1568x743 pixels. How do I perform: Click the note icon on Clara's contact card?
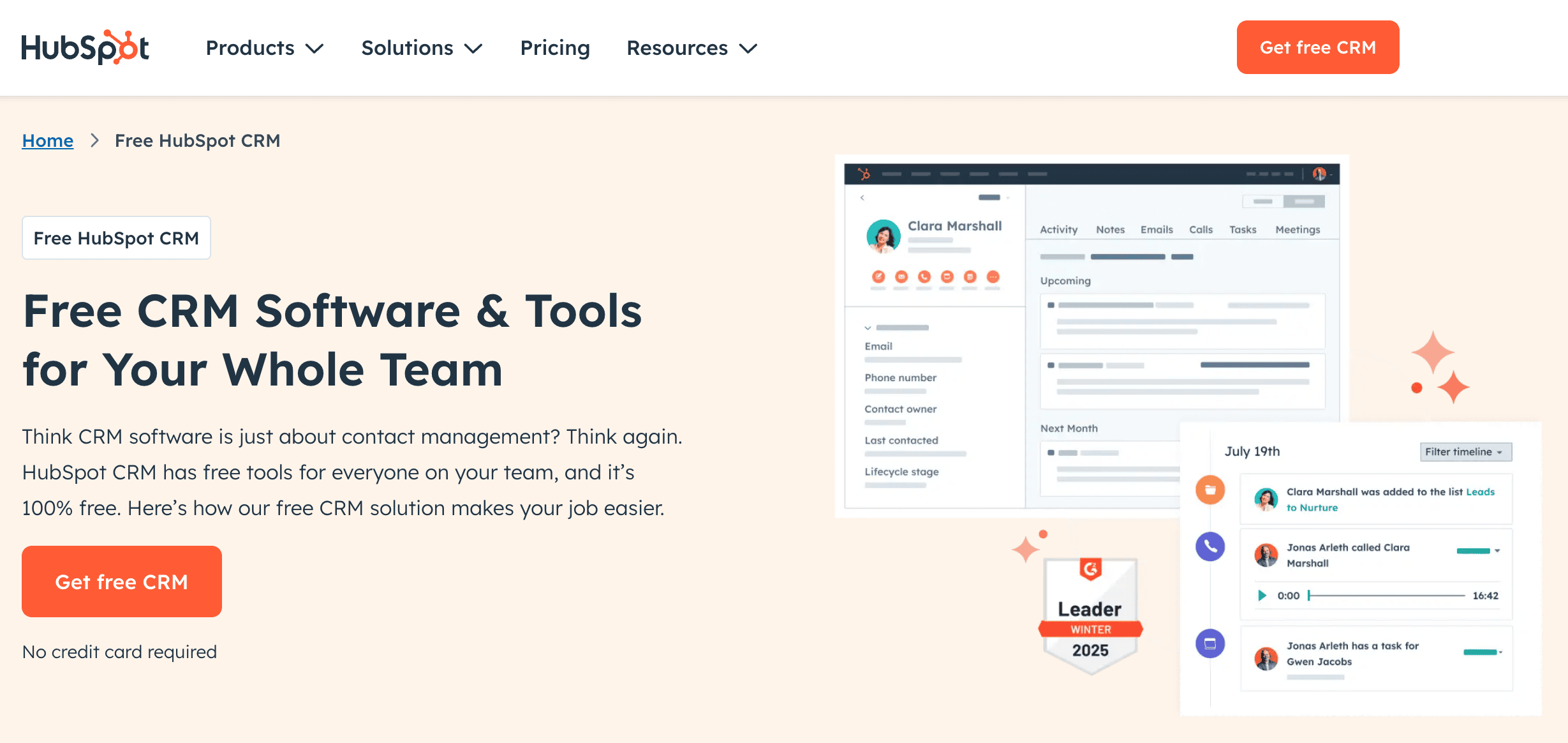tap(878, 278)
